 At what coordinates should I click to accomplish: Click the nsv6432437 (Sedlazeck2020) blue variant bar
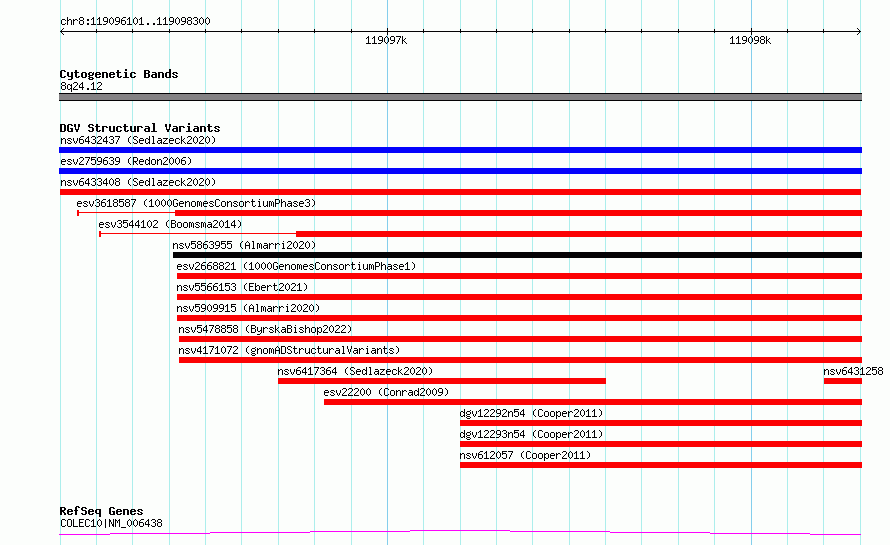460,150
